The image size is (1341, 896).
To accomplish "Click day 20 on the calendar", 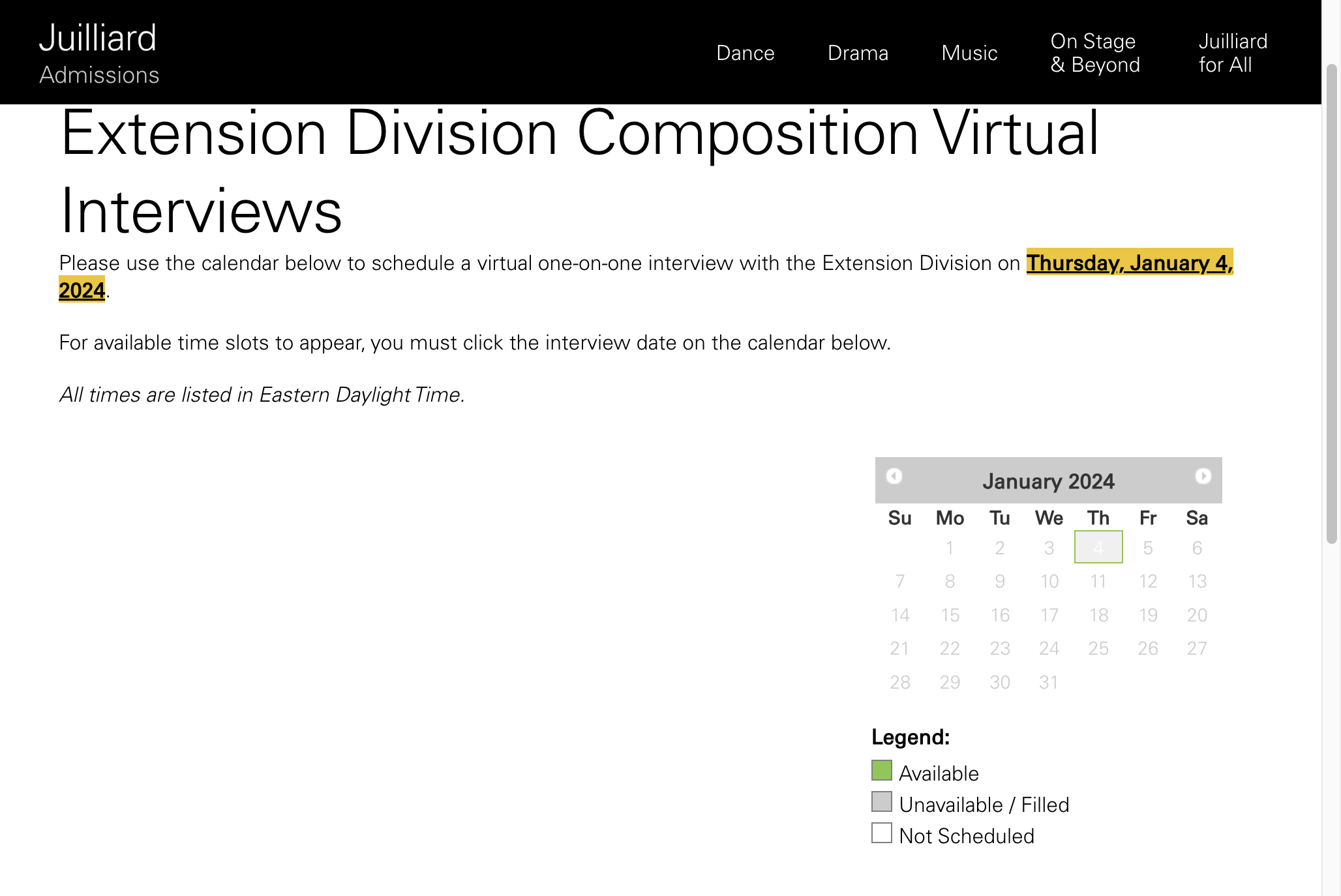I will pos(1198,615).
